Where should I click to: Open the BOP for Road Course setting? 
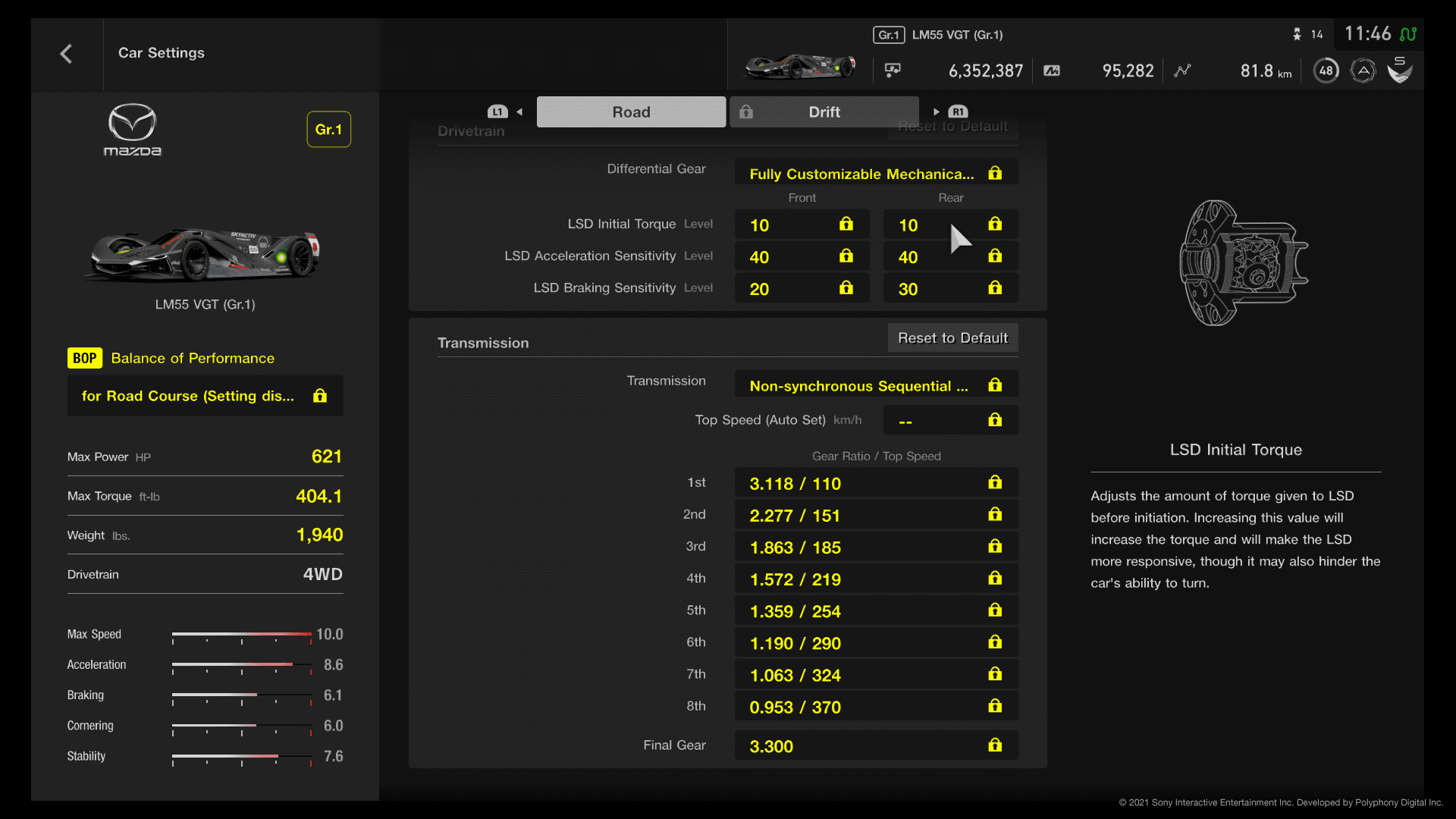point(205,396)
